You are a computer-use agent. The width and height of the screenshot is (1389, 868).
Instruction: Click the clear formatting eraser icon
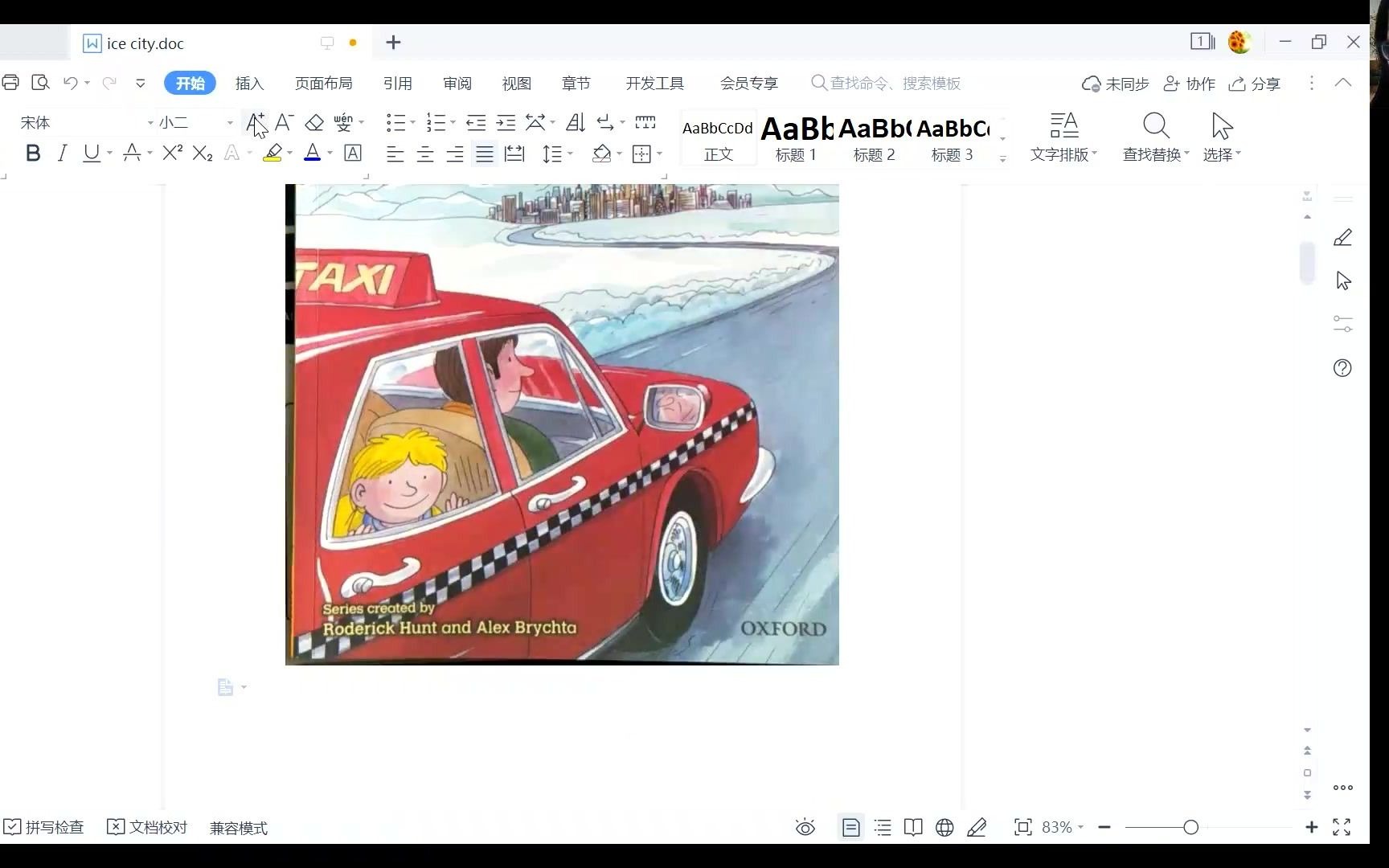[x=314, y=122]
